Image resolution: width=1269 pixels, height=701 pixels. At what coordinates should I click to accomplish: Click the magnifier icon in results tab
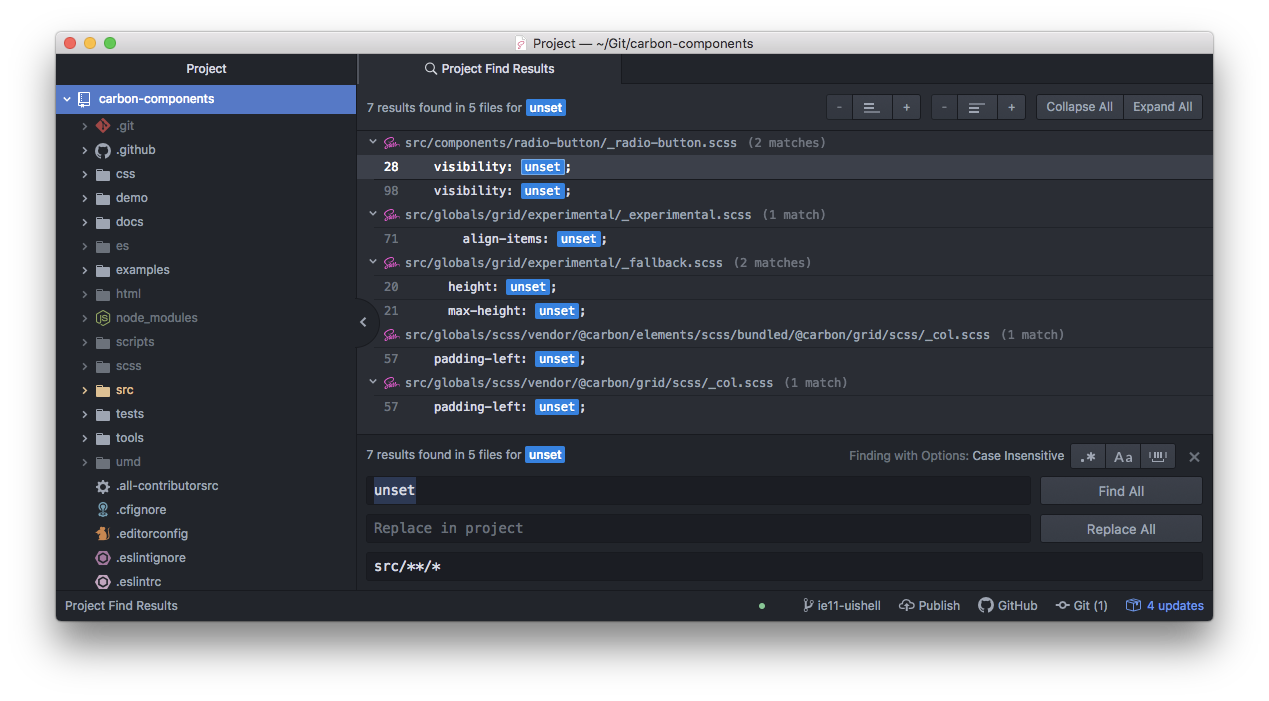tap(431, 69)
